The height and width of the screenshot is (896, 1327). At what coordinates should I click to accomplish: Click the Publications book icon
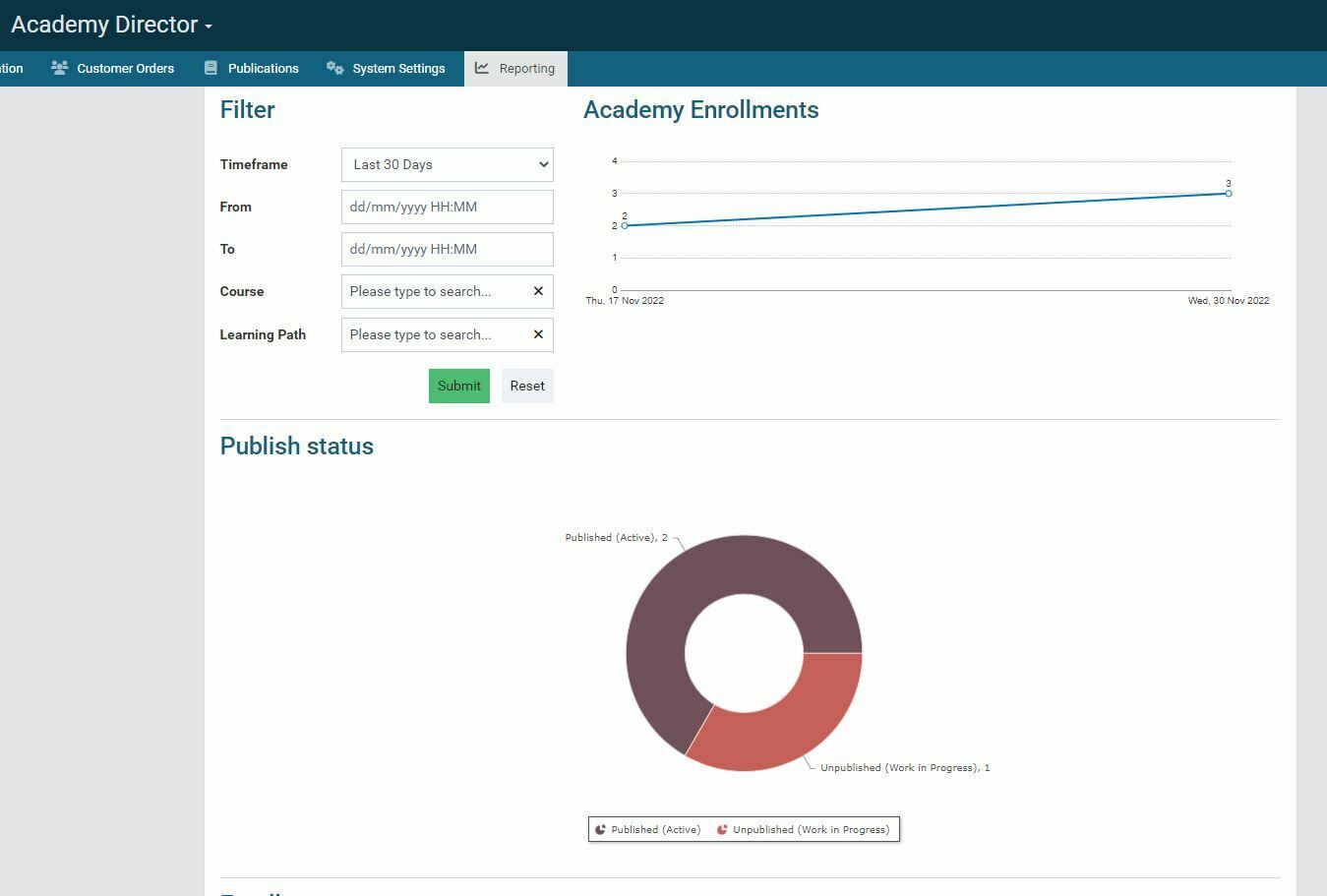pyautogui.click(x=211, y=68)
